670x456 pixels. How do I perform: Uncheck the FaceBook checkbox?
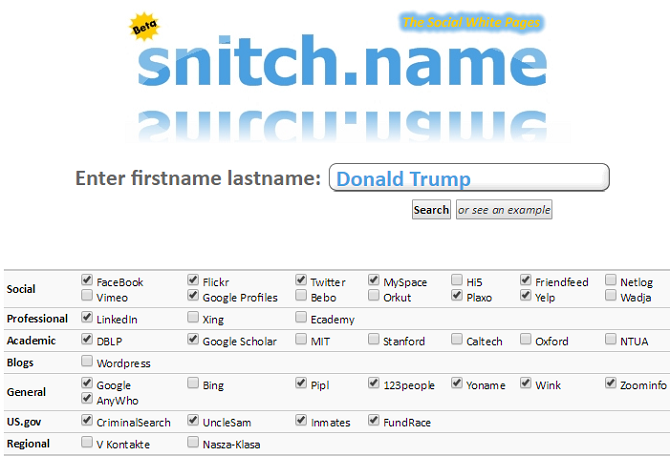pyautogui.click(x=87, y=280)
